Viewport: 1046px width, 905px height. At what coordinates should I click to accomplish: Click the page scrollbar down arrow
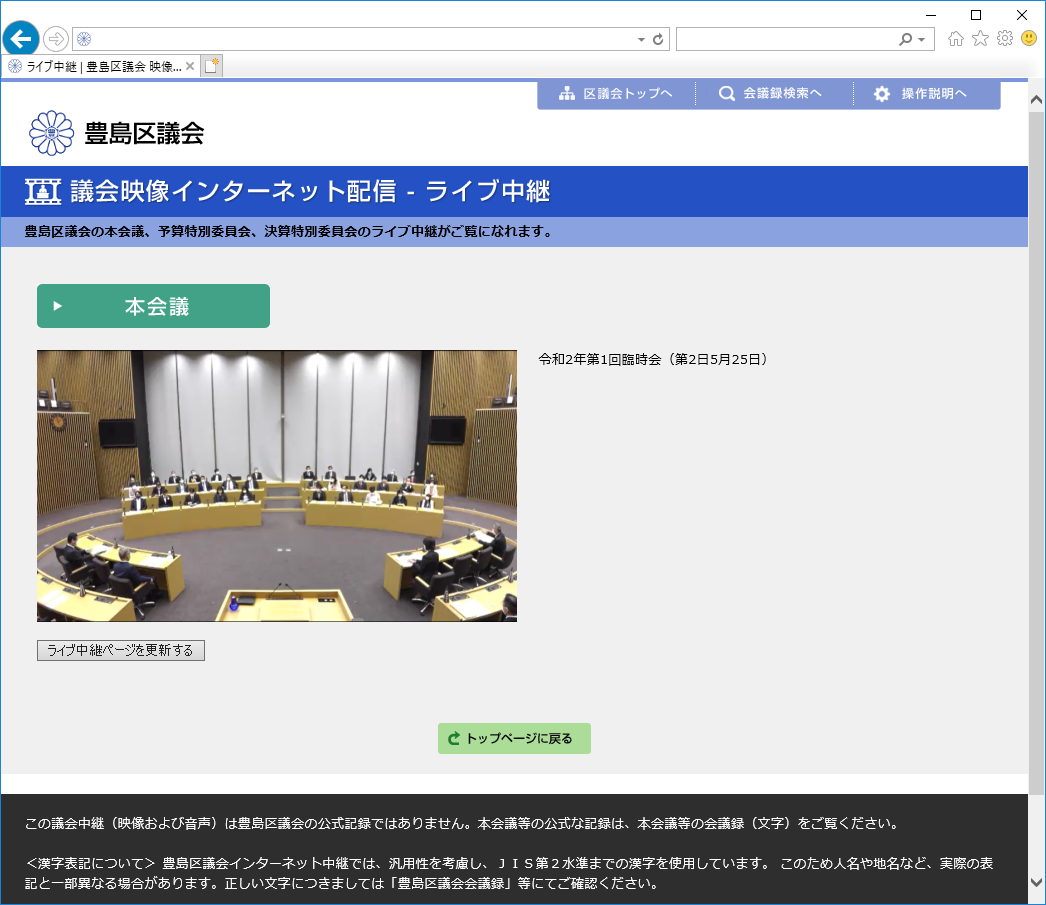tap(1036, 883)
